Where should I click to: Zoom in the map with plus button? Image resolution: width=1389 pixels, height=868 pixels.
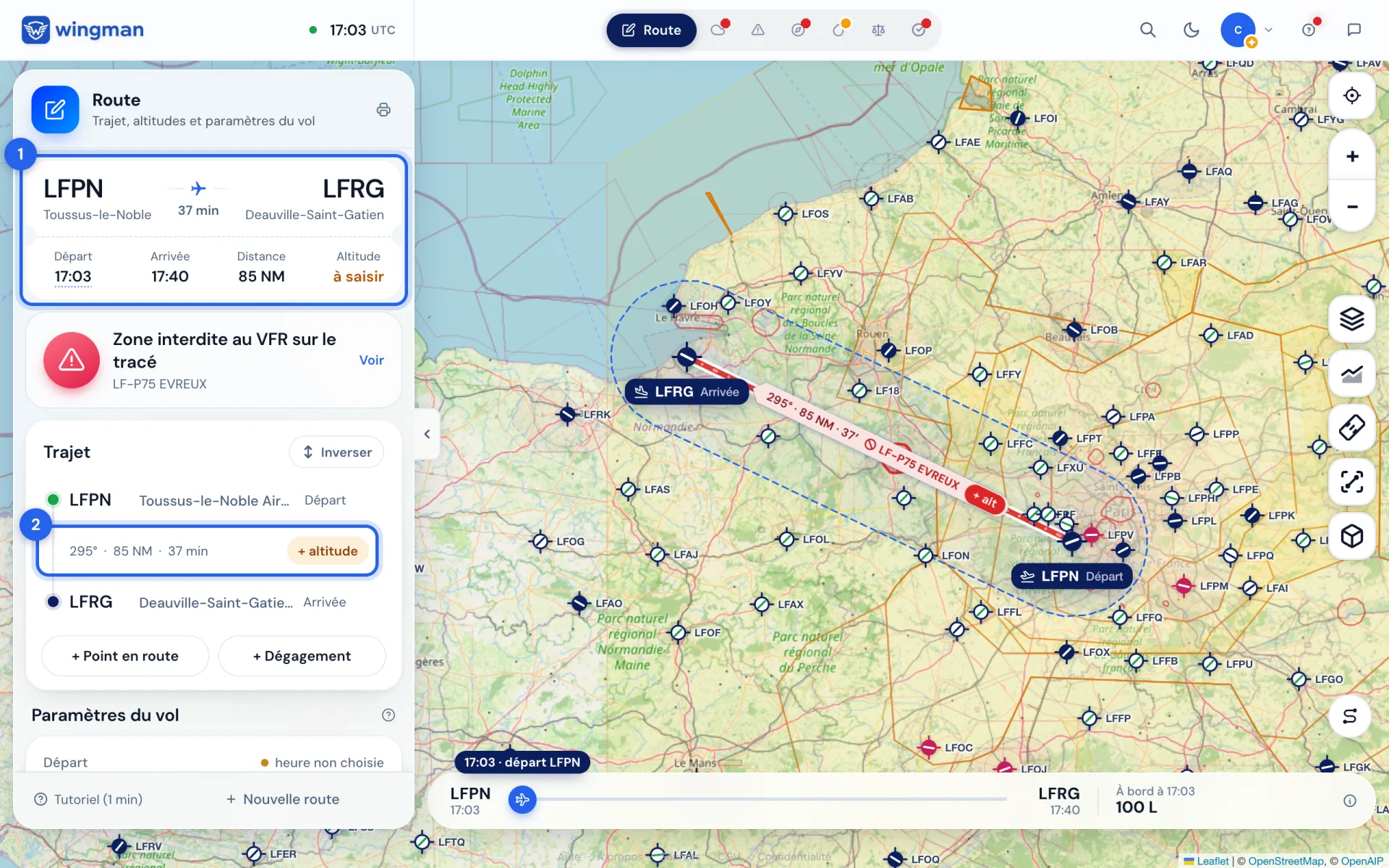pos(1351,156)
